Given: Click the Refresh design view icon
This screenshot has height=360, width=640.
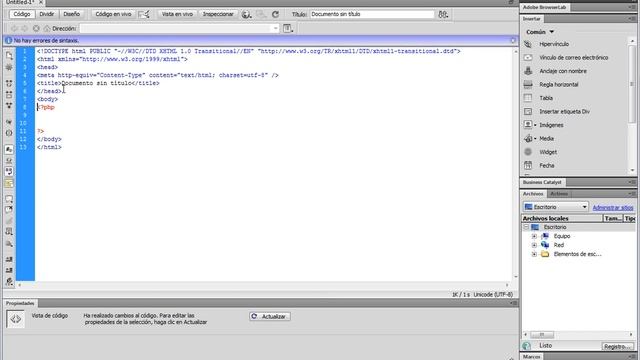Looking at the screenshot, I should [x=276, y=14].
